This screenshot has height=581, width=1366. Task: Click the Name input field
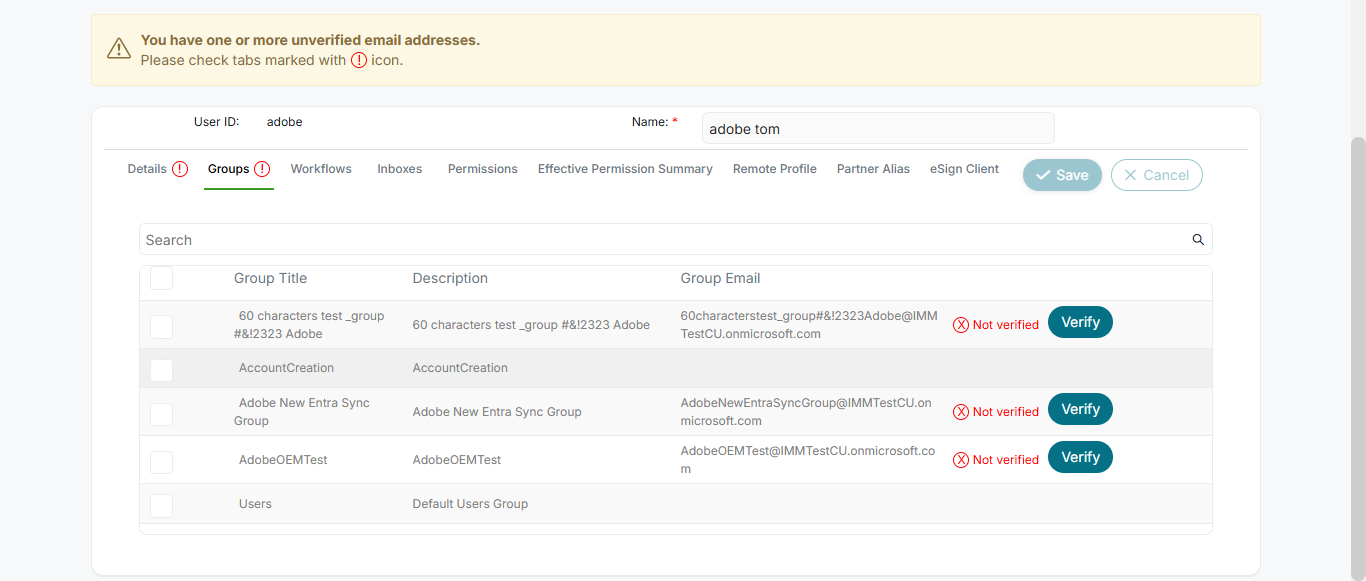[x=877, y=129]
